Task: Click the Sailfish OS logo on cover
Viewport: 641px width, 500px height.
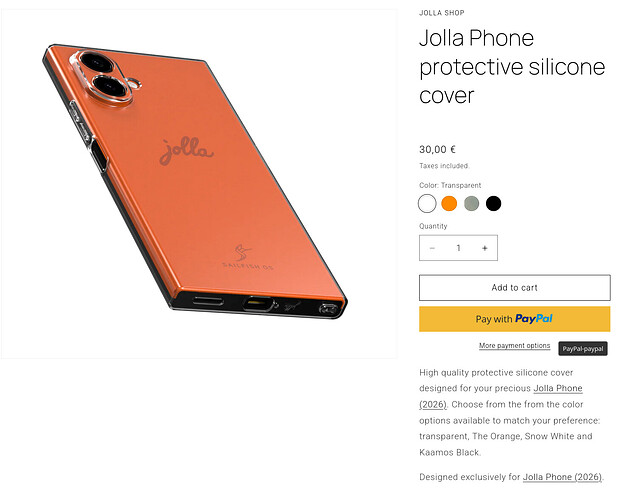Action: (246, 257)
